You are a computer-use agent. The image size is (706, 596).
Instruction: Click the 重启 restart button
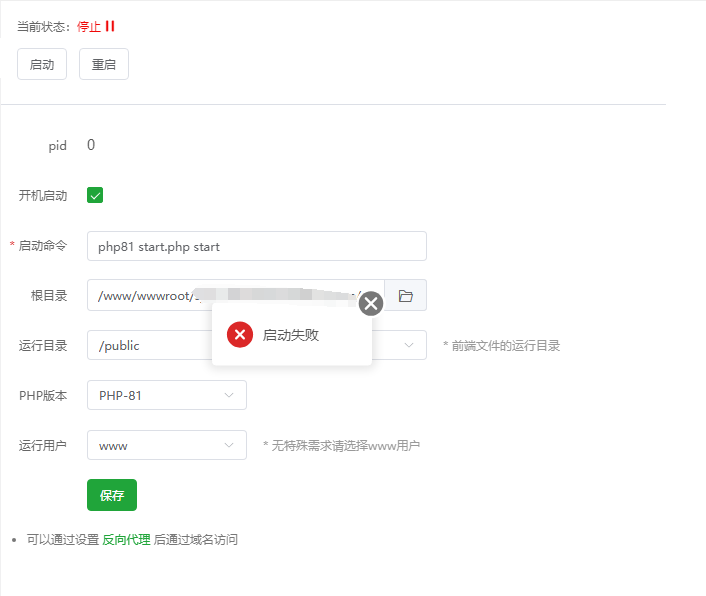tap(104, 64)
